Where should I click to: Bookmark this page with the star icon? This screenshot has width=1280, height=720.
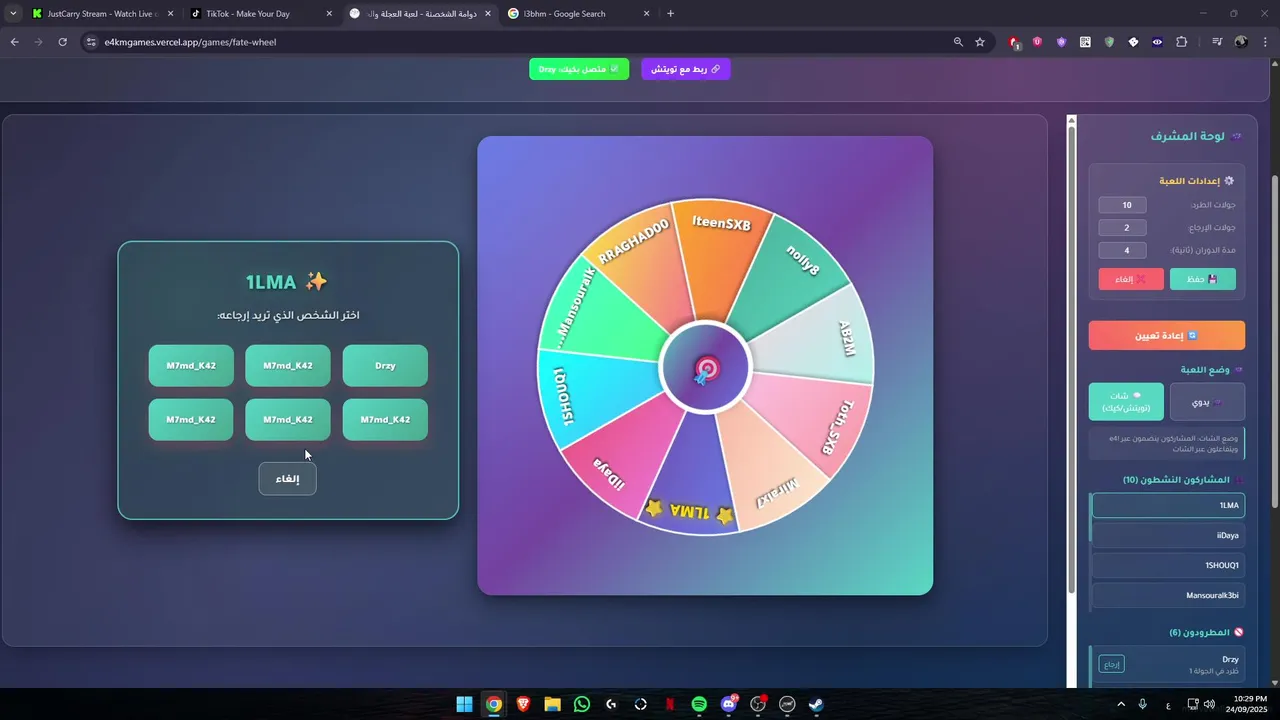980,42
